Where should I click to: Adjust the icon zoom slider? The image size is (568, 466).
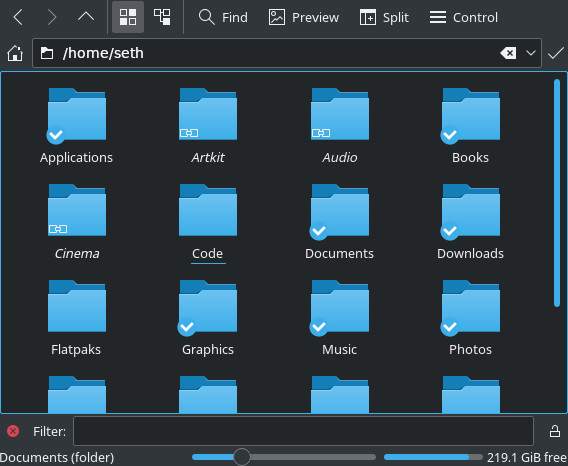pos(242,457)
